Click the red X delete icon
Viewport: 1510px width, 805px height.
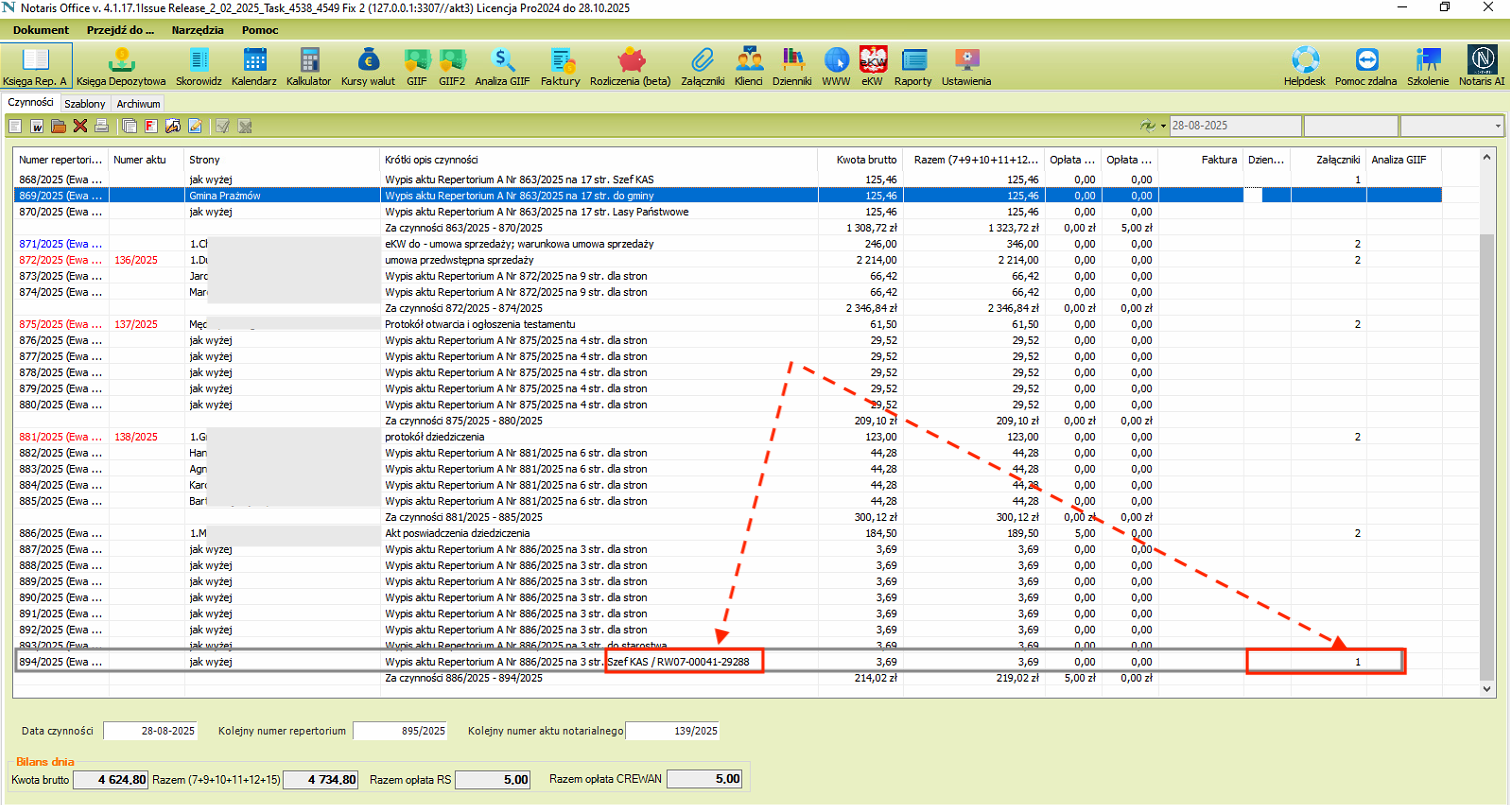(x=80, y=126)
